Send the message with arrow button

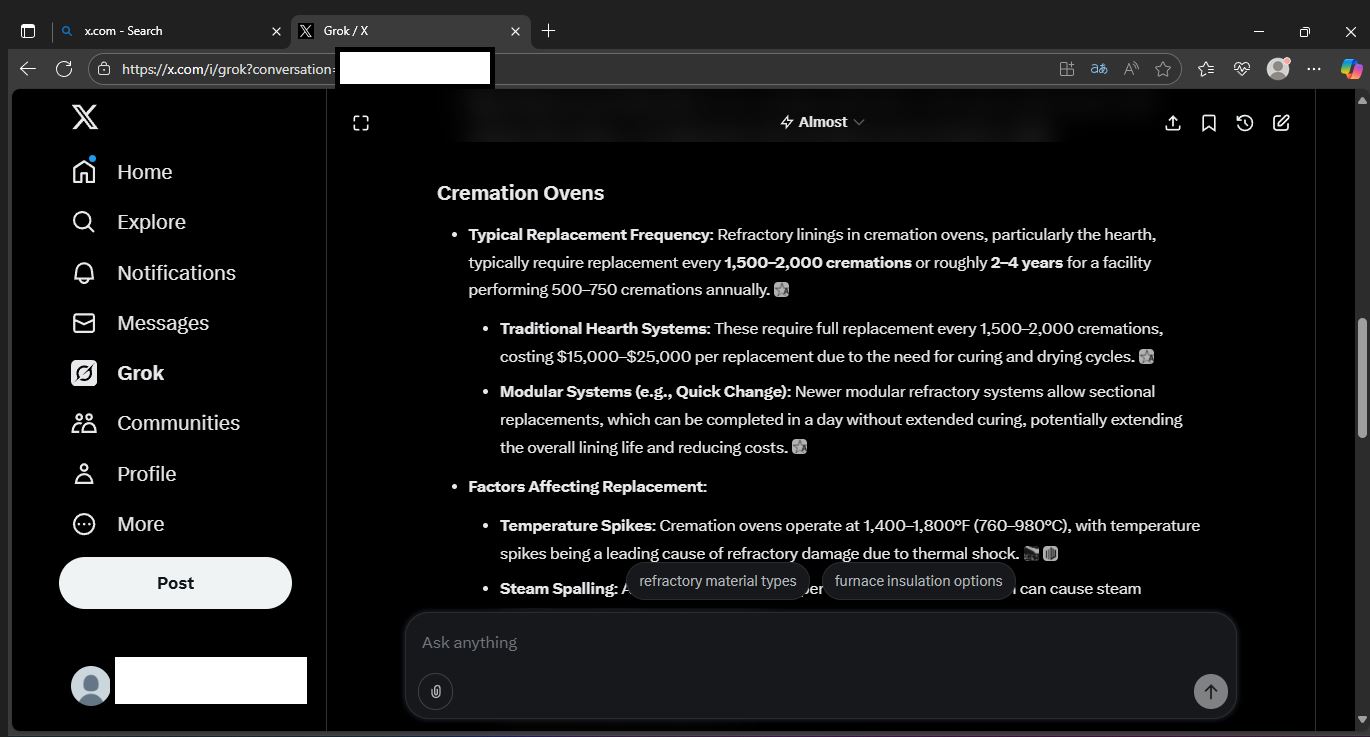(x=1210, y=691)
